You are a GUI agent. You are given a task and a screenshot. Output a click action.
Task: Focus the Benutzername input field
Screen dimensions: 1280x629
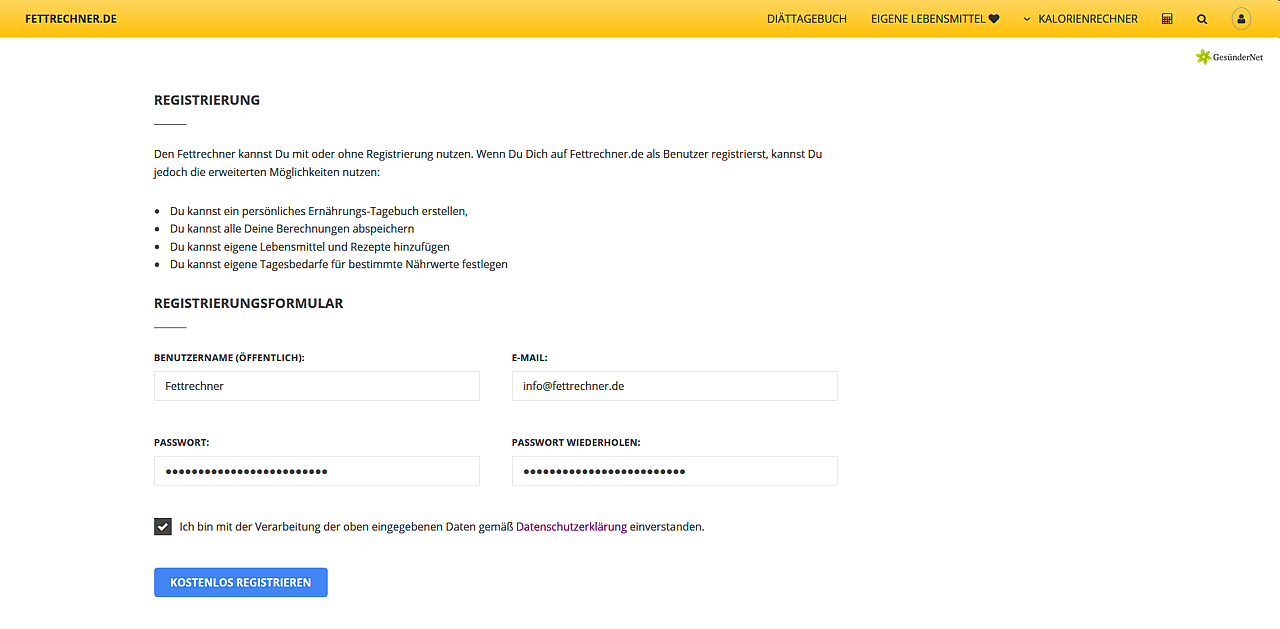(316, 386)
